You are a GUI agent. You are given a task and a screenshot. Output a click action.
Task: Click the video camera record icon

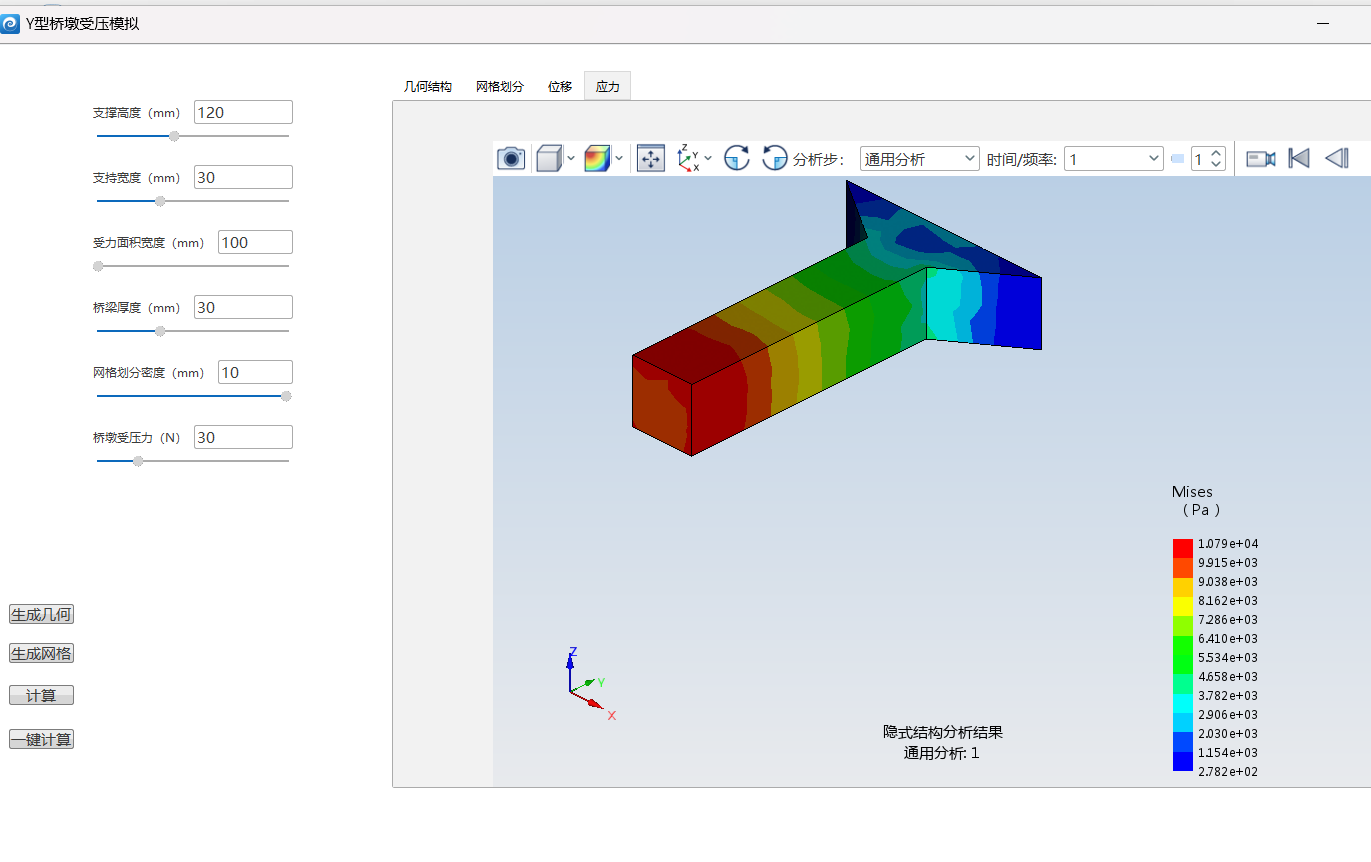tap(1261, 158)
